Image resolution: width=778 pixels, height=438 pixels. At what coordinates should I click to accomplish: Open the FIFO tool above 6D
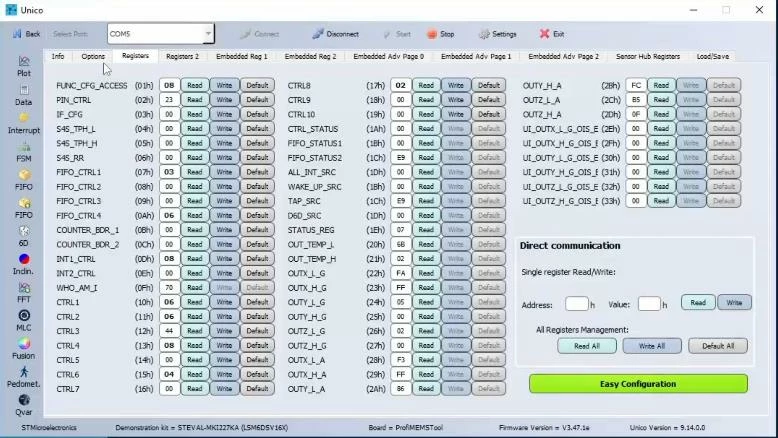click(23, 208)
